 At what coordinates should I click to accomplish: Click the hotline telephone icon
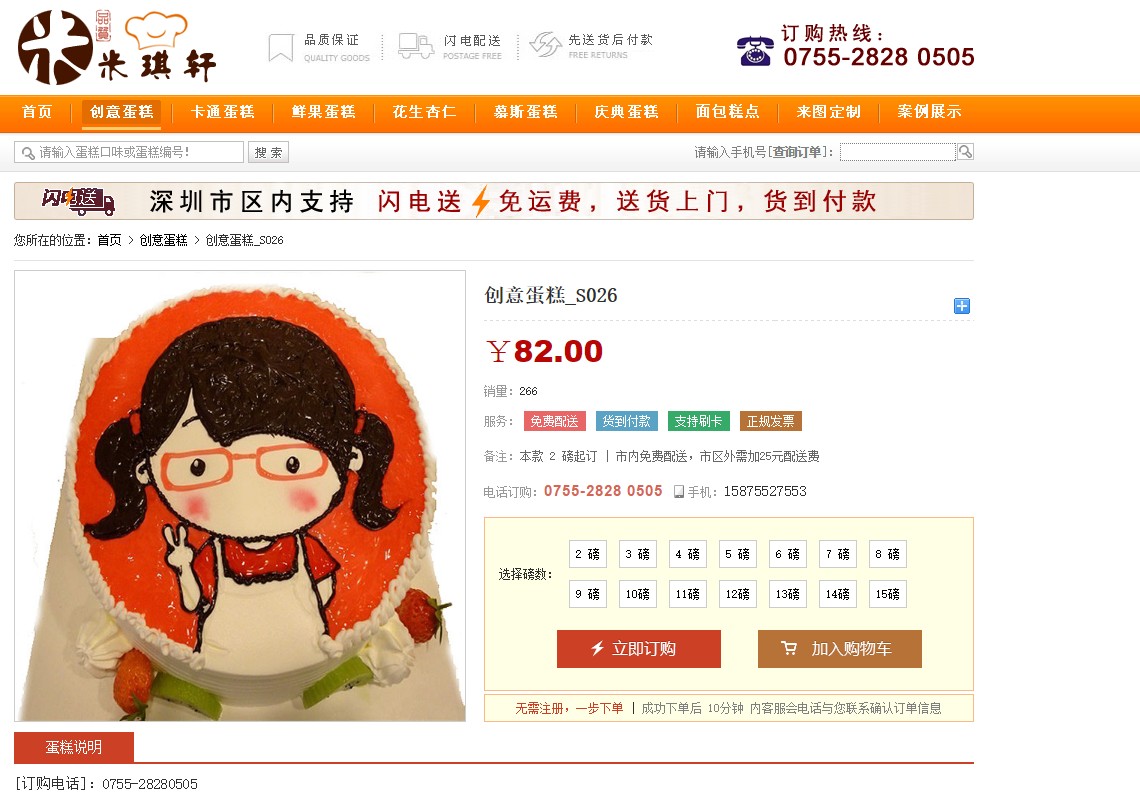click(x=755, y=50)
